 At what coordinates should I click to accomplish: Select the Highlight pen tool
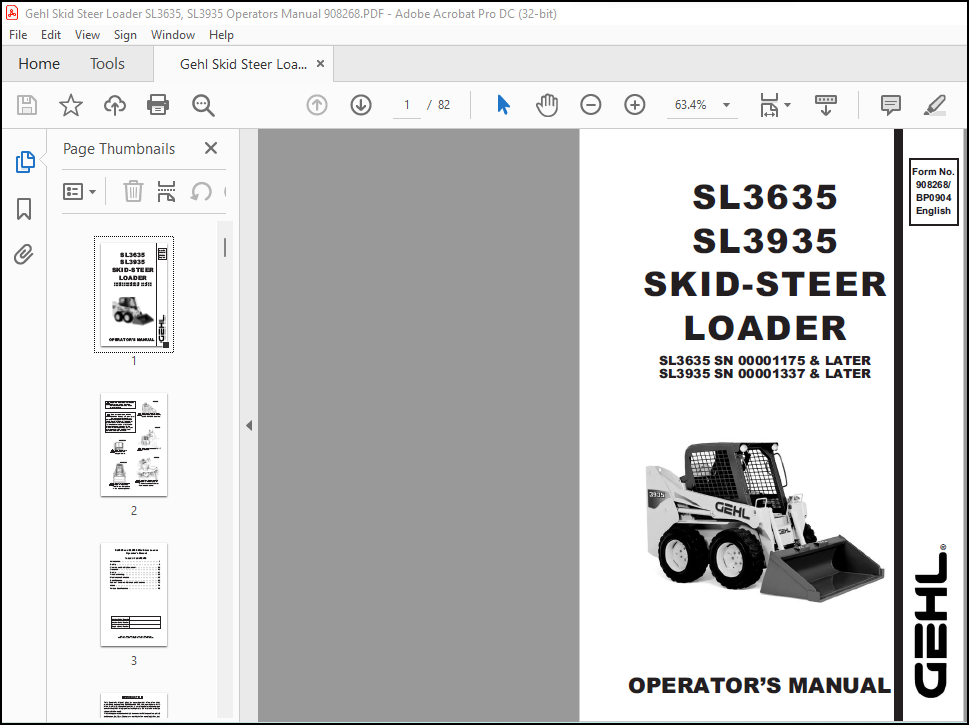934,105
